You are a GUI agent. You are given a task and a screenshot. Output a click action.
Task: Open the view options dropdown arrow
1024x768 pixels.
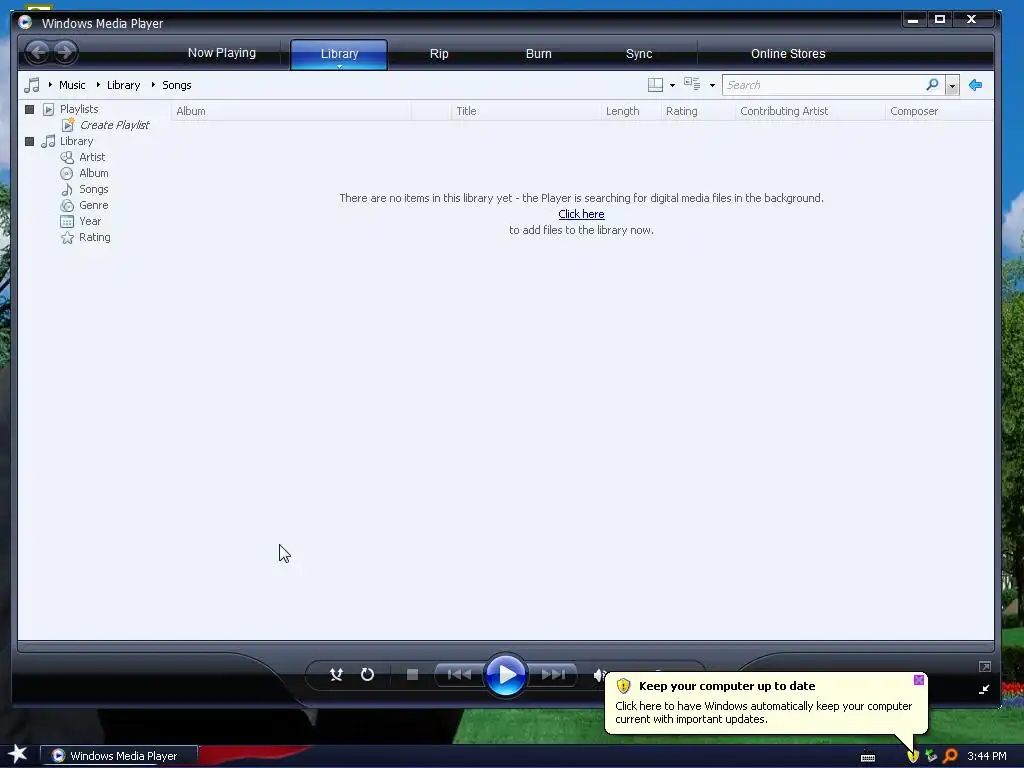712,86
